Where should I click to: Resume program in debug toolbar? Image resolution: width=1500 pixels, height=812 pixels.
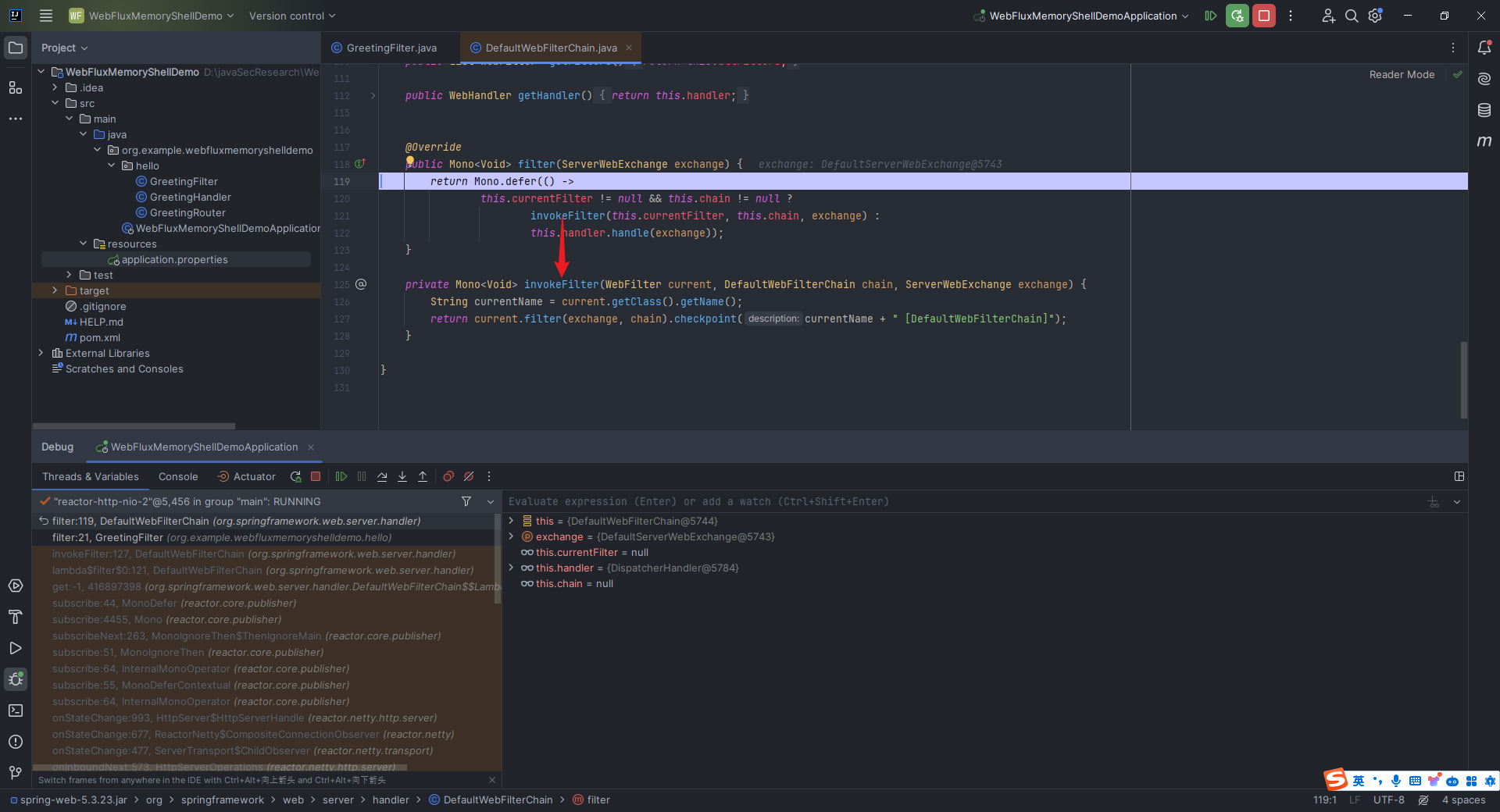341,476
